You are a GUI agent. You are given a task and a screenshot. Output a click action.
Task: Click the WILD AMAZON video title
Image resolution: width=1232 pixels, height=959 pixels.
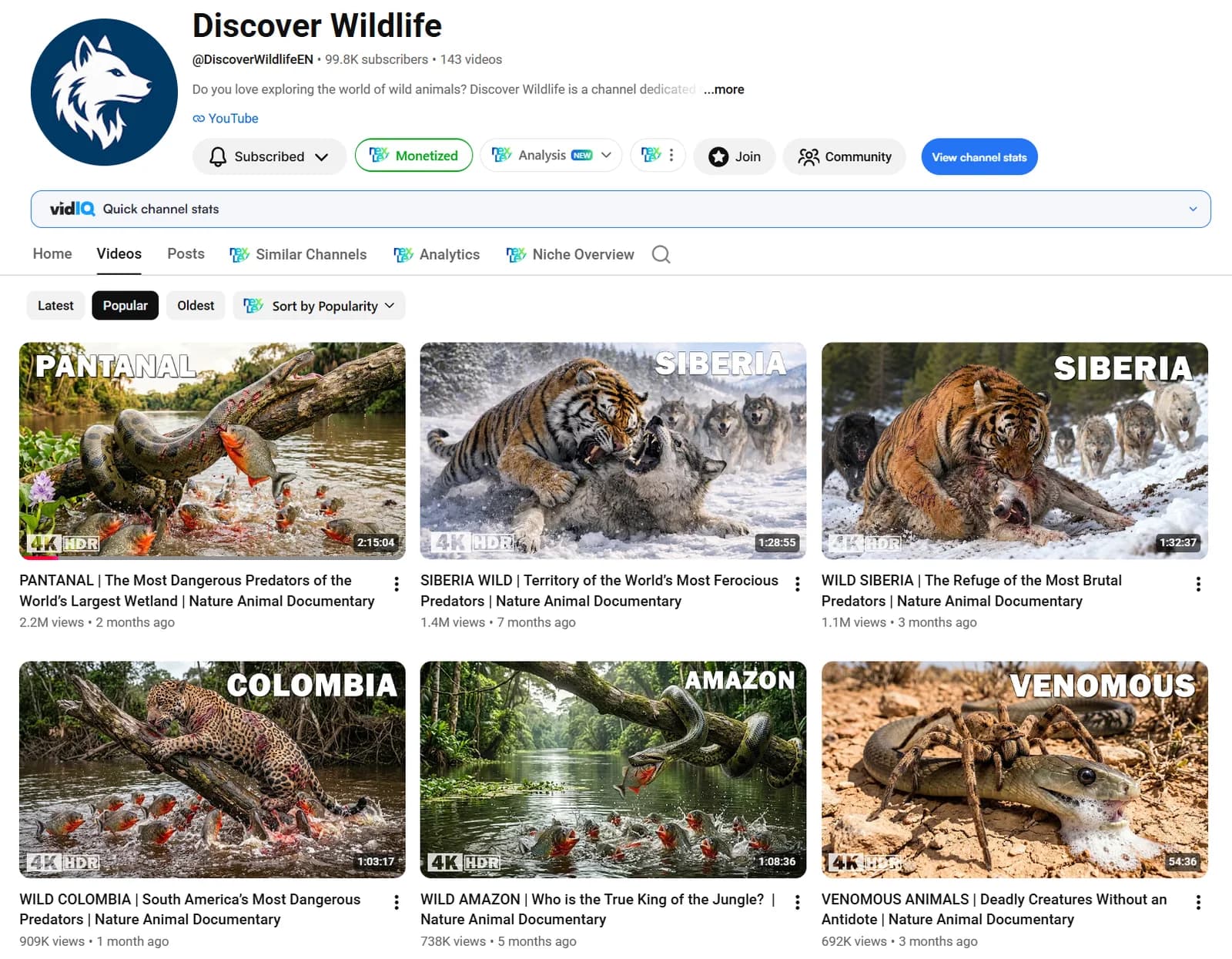pos(598,909)
